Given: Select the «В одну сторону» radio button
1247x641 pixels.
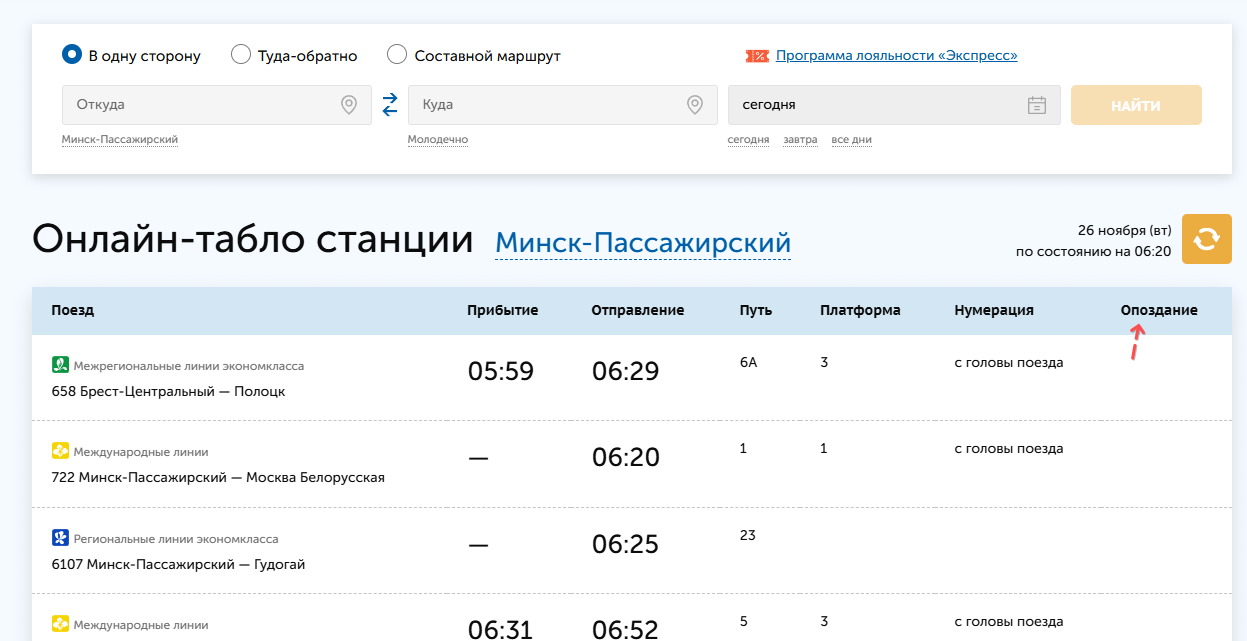Looking at the screenshot, I should [72, 55].
